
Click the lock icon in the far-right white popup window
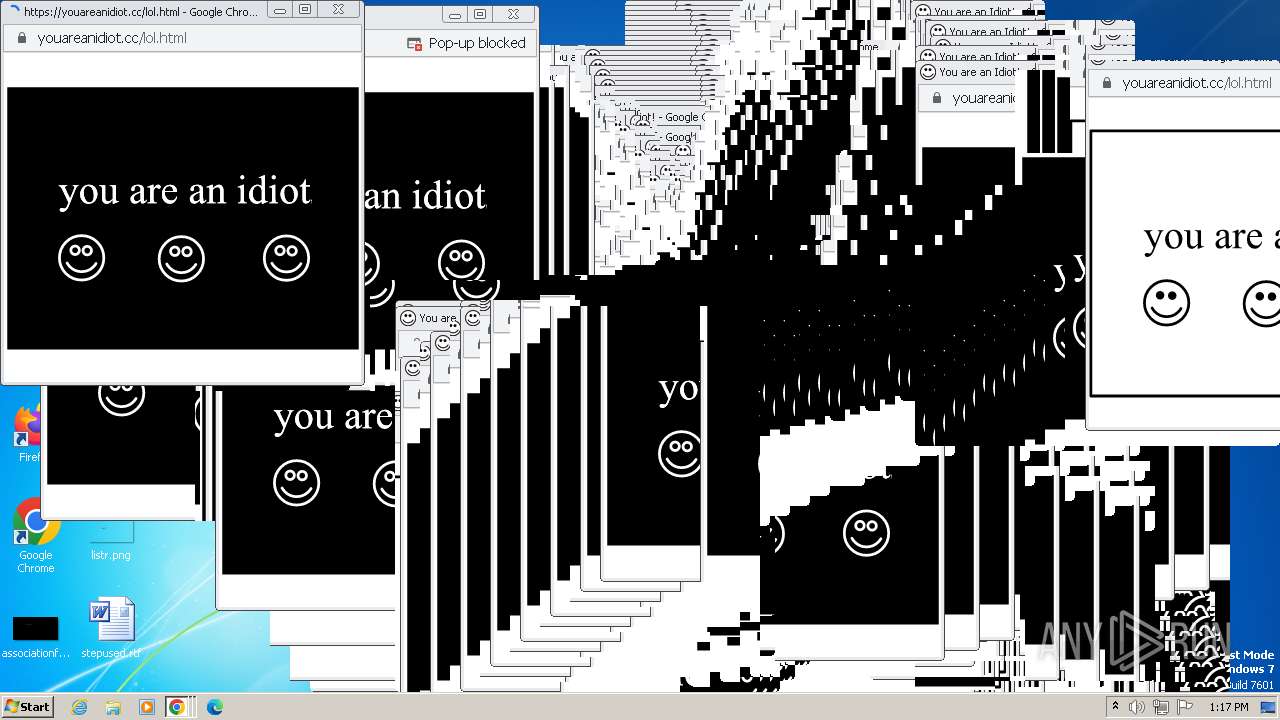[1106, 83]
